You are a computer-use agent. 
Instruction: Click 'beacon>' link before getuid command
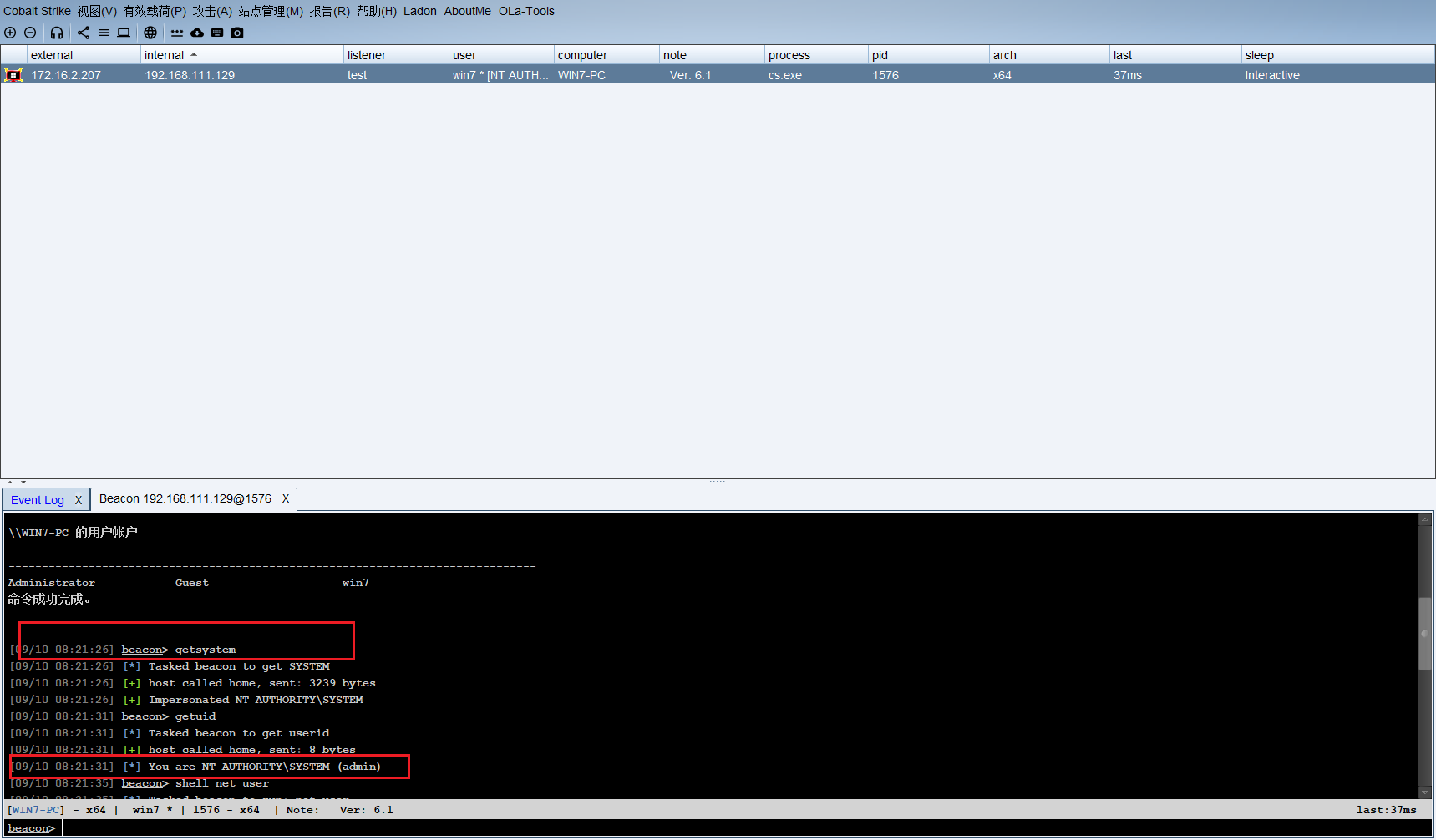145,716
